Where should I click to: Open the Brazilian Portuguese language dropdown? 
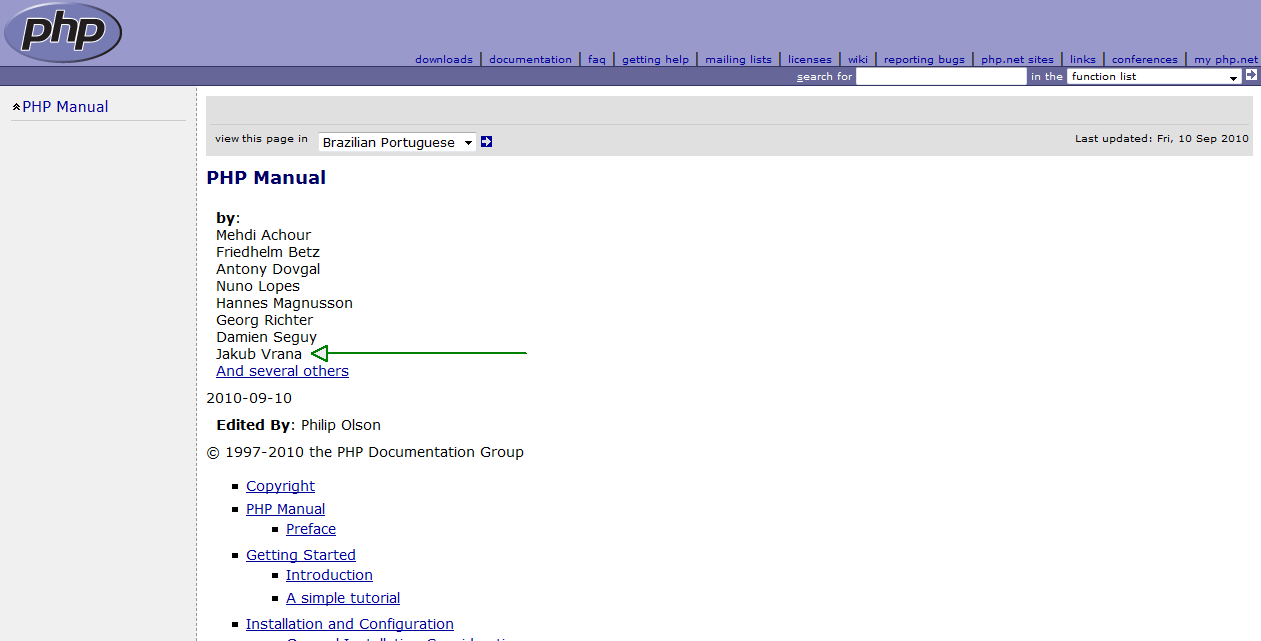(397, 142)
